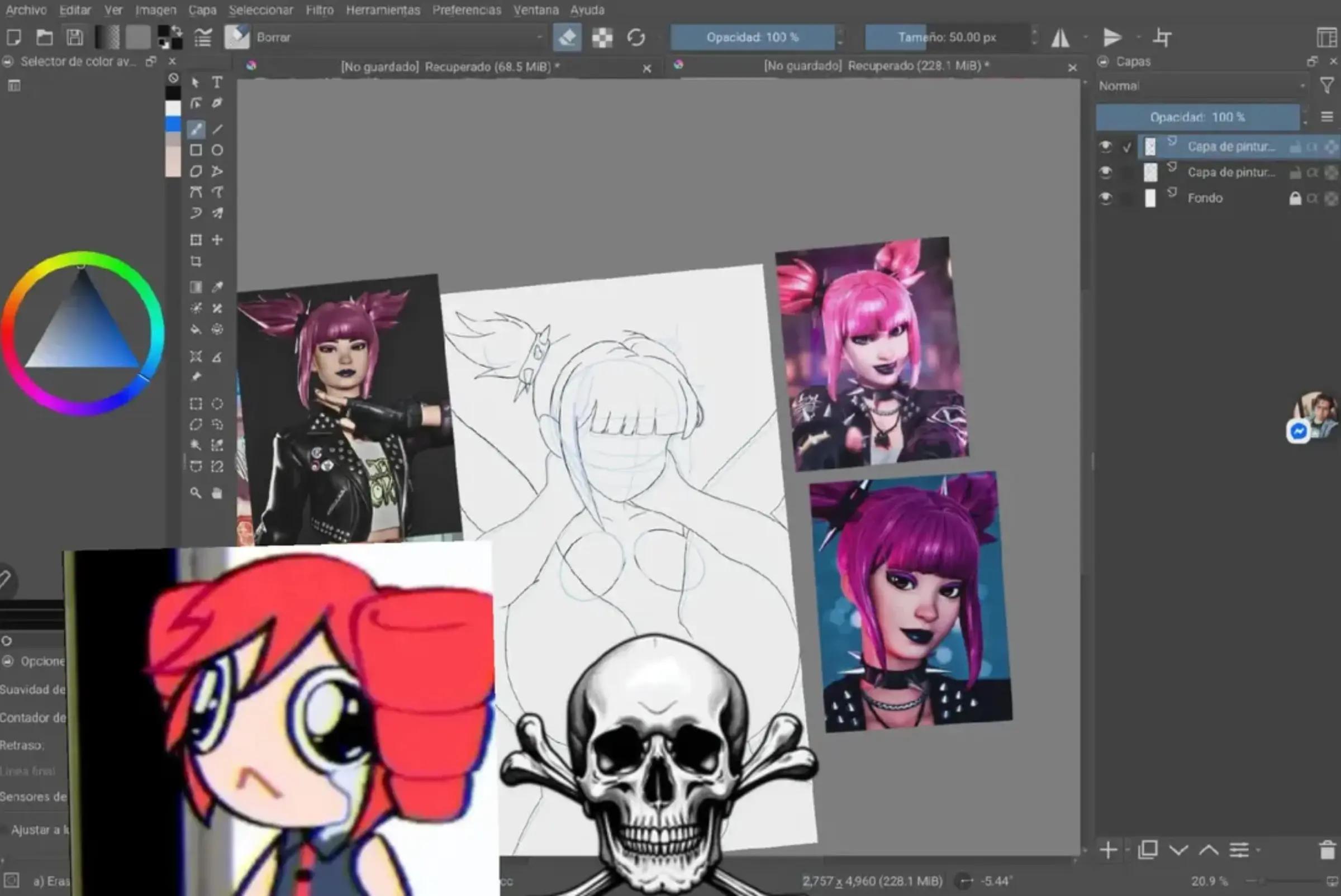Select the Text tool in toolbox
1341x896 pixels.
tap(217, 83)
